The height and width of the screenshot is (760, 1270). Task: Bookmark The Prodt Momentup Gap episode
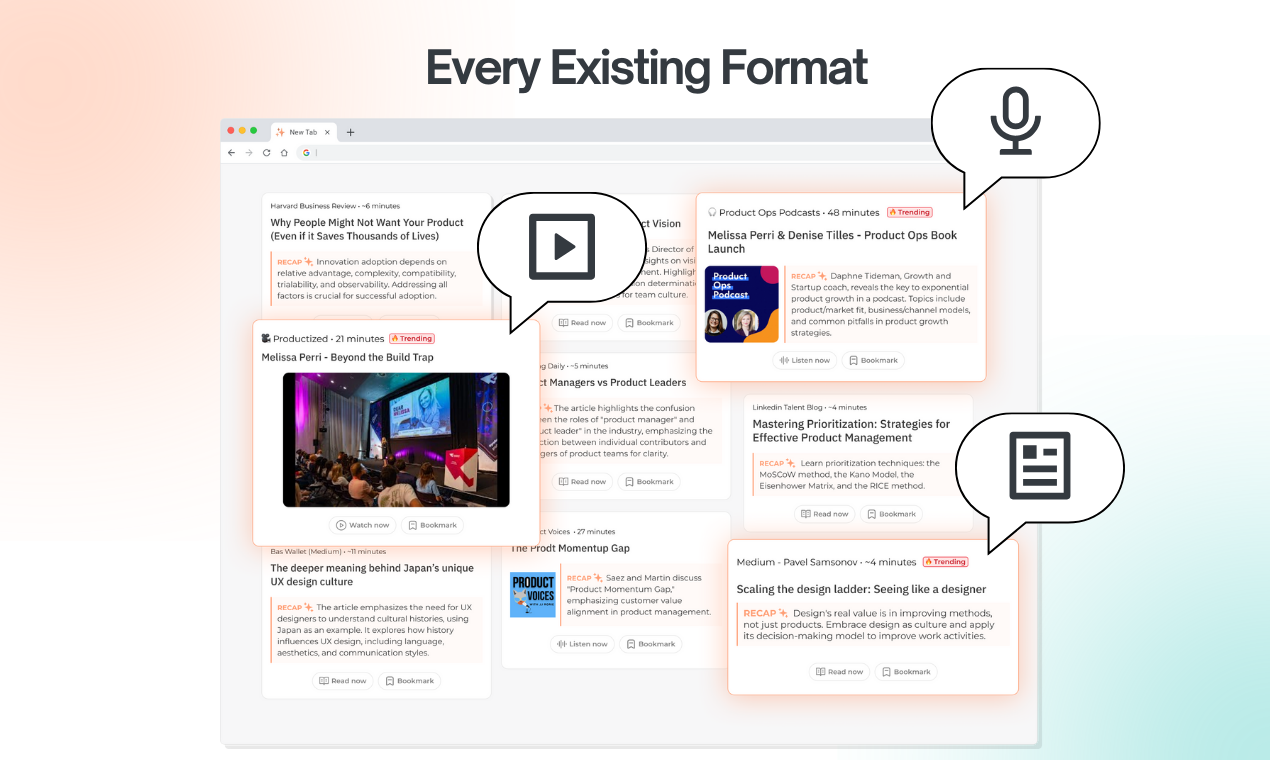651,644
